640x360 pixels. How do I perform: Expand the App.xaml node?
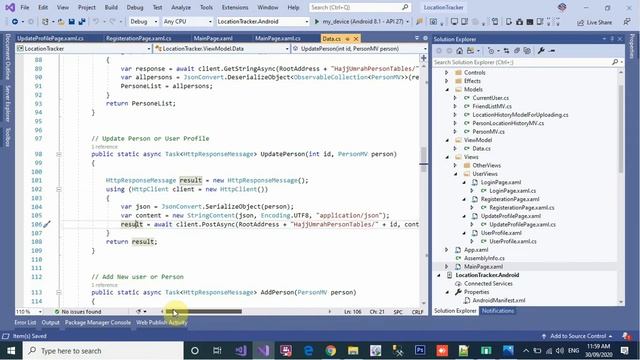(447, 250)
